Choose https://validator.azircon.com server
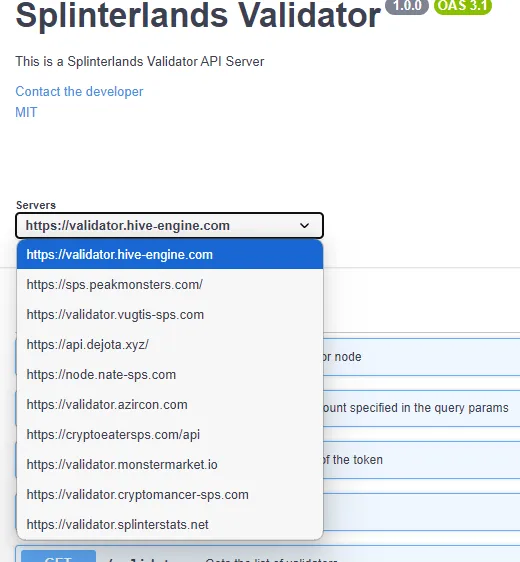 [170, 405]
